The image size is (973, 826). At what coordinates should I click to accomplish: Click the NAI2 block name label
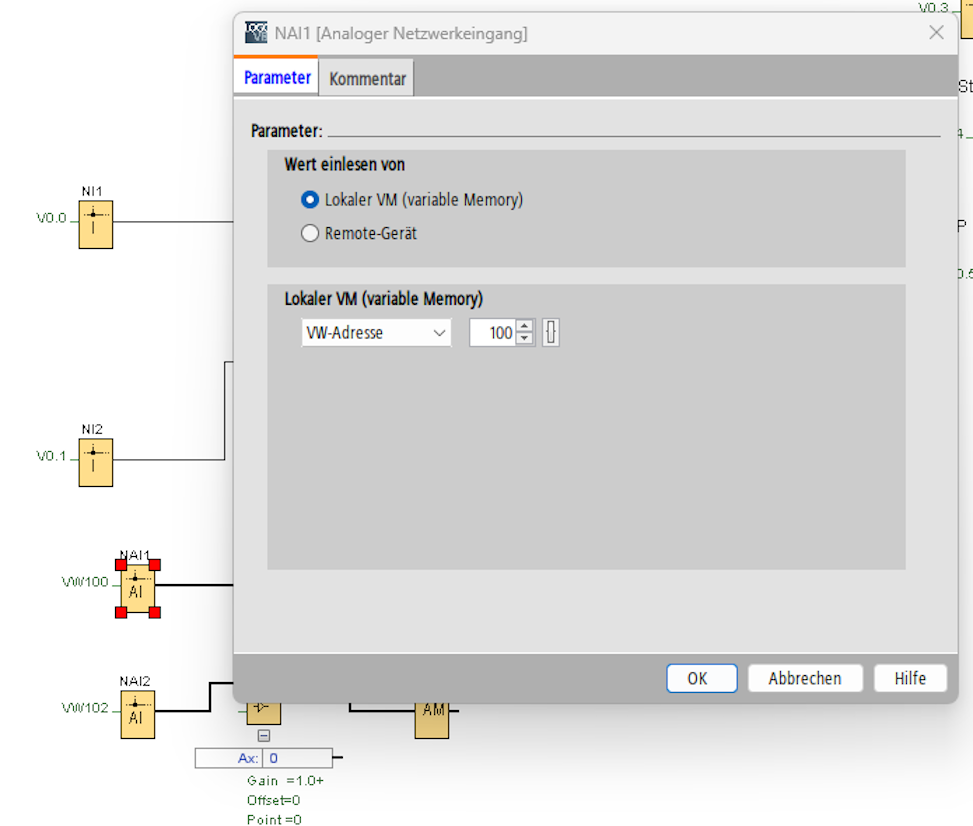coord(135,681)
